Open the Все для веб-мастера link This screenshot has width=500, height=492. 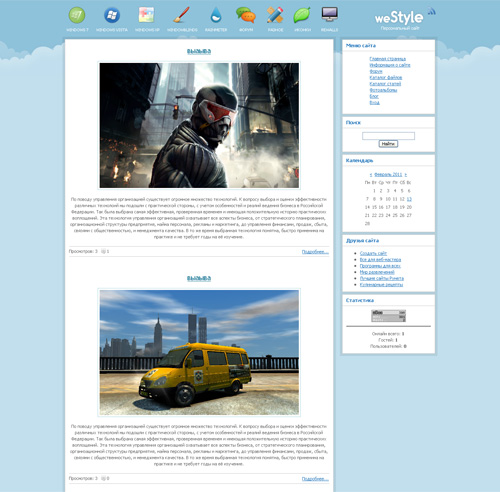pyautogui.click(x=380, y=260)
